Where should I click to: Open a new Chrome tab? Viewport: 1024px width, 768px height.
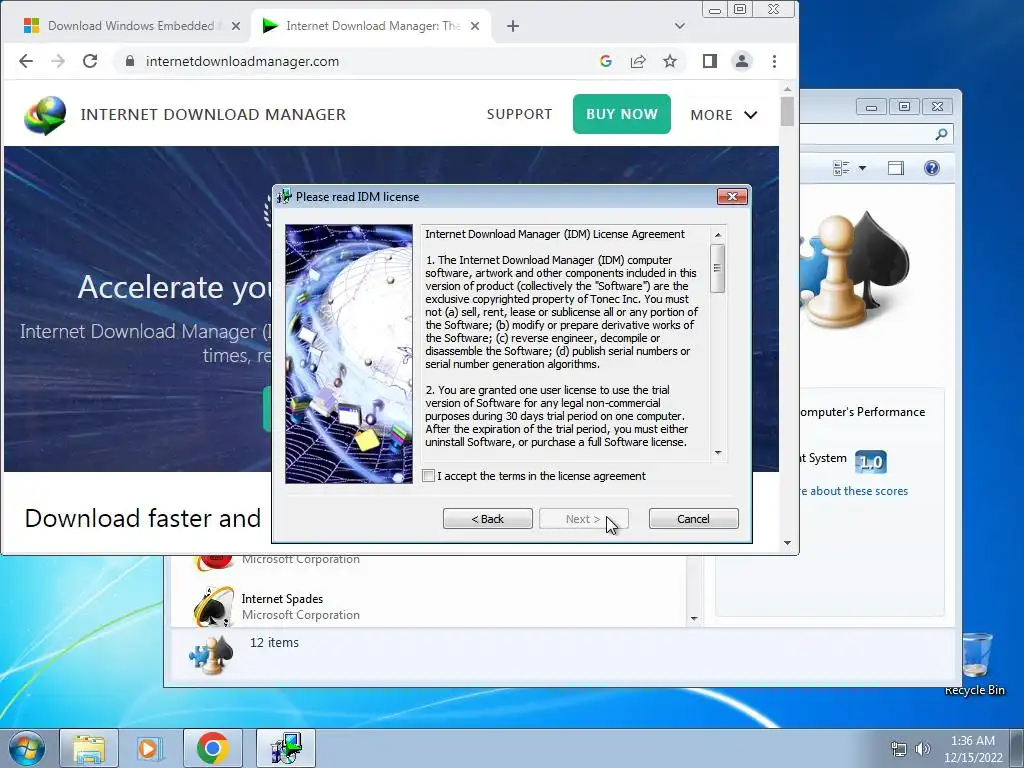[x=513, y=26]
